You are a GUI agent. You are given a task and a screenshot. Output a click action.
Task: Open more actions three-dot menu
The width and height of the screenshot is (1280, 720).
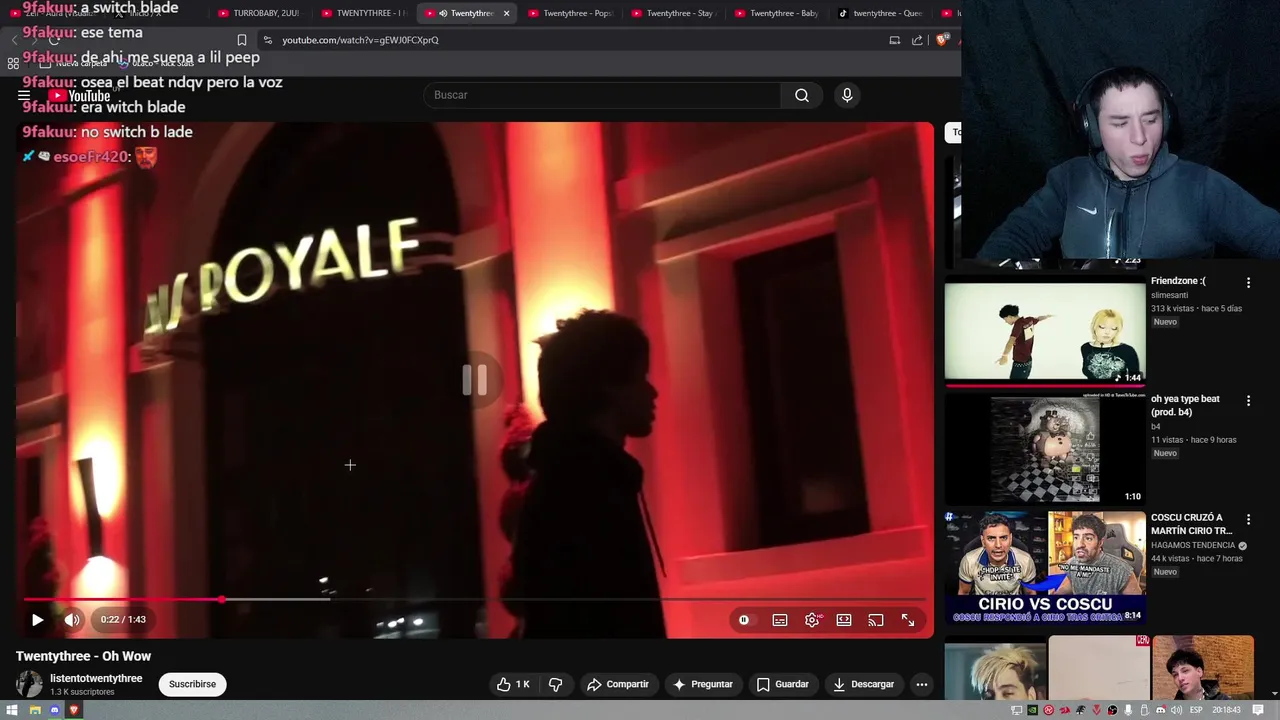922,684
